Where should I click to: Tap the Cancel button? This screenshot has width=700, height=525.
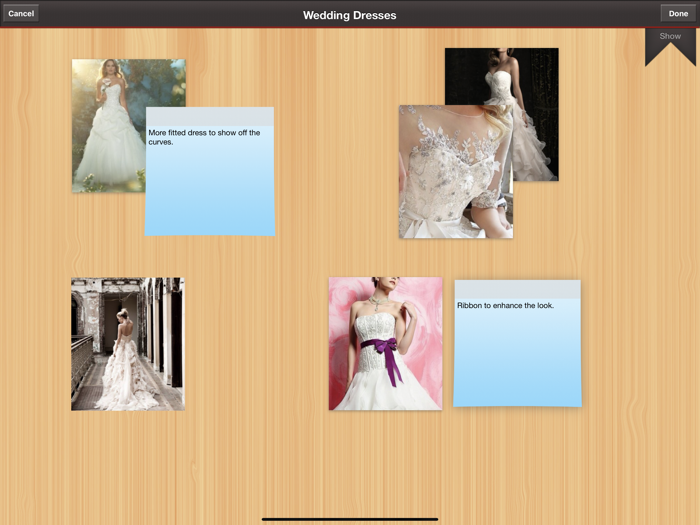point(21,13)
